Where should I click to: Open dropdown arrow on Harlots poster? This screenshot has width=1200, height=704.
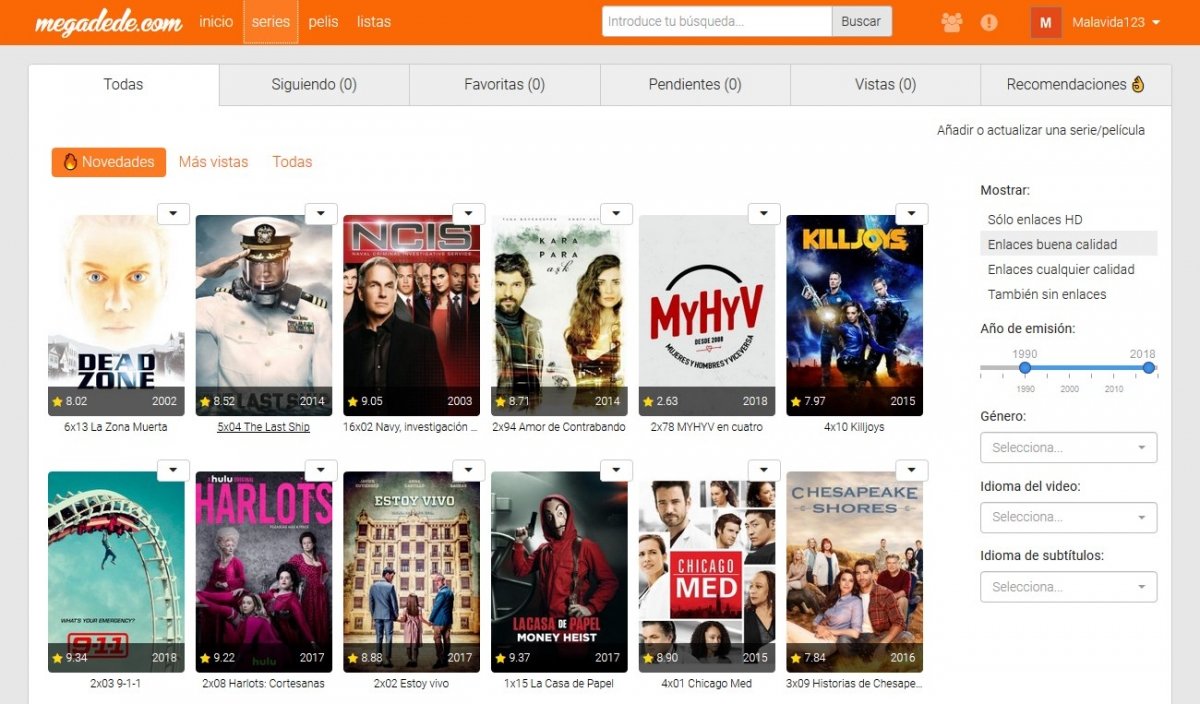point(321,470)
